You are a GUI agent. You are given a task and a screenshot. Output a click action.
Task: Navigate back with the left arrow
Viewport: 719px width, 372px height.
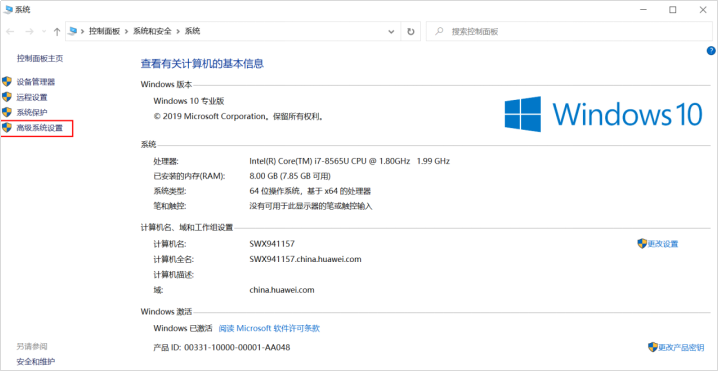coord(11,32)
